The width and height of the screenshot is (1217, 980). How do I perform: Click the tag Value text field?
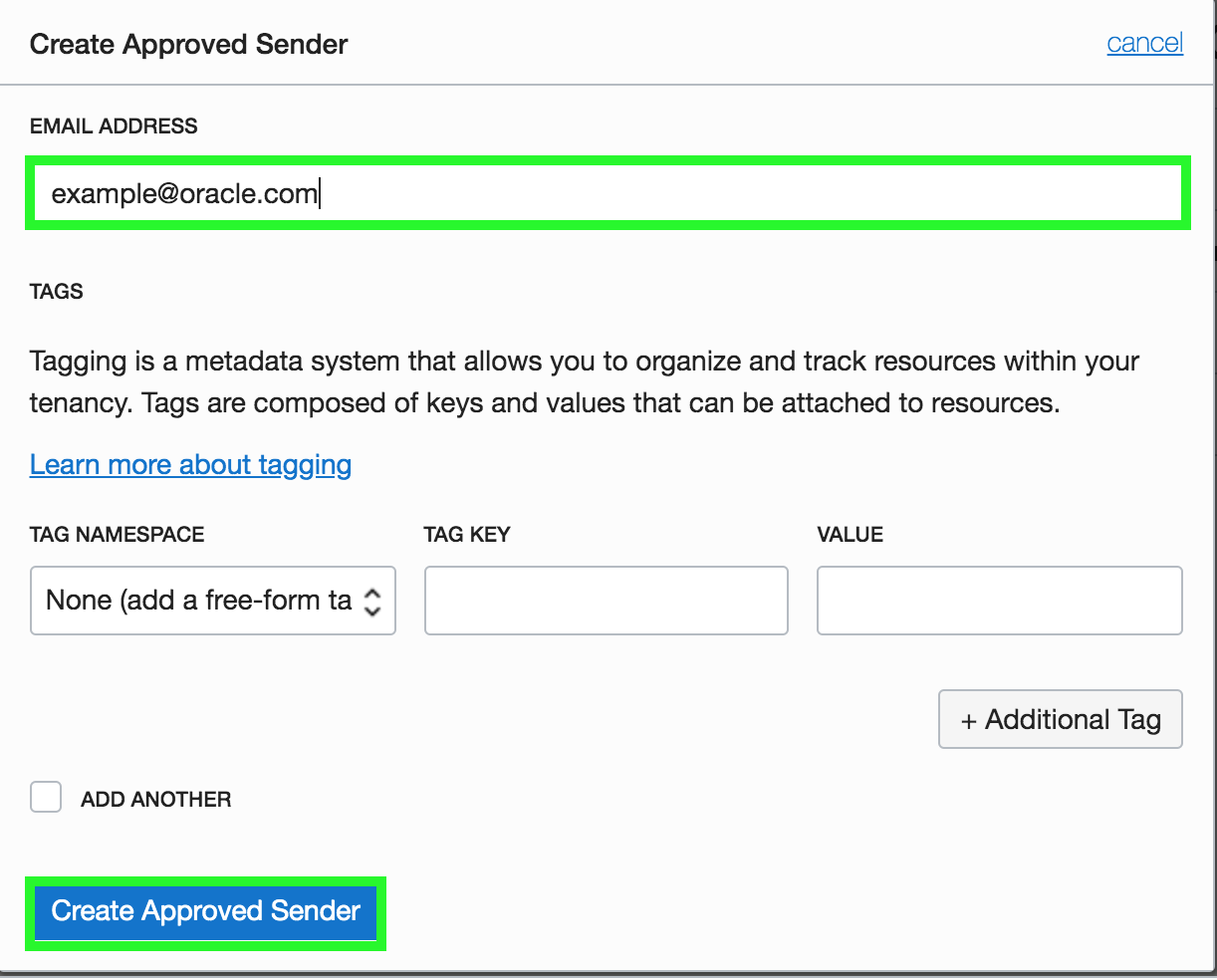[x=999, y=601]
